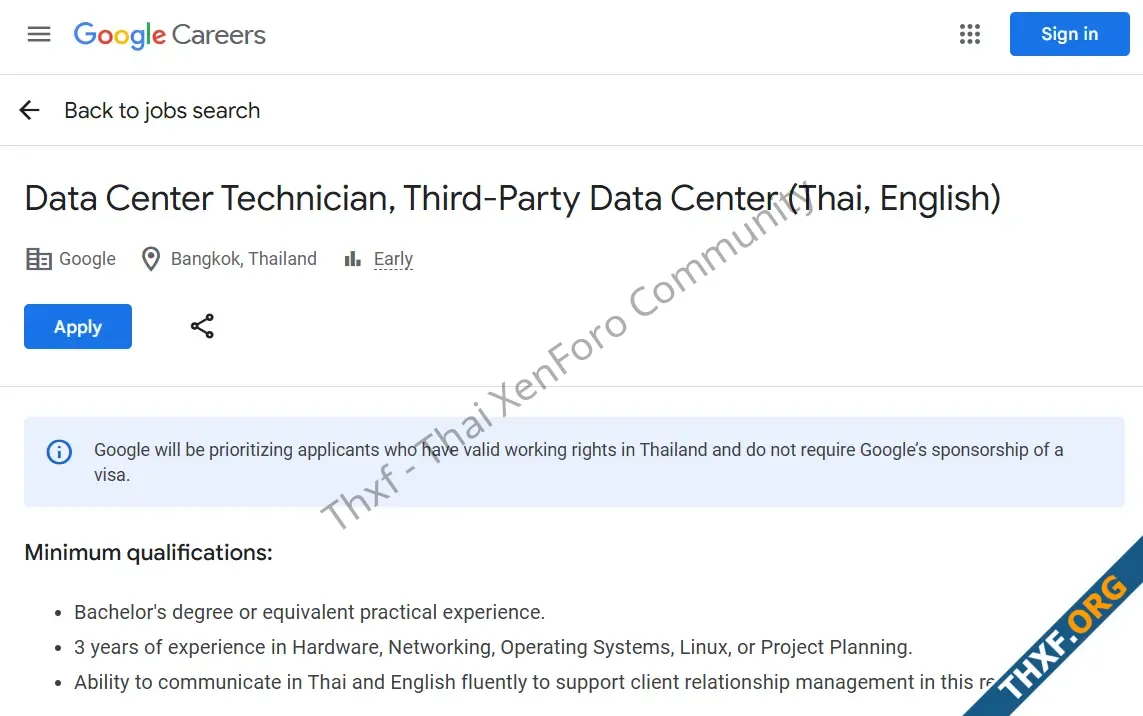Image resolution: width=1143 pixels, height=716 pixels.
Task: Click the info icon in notice banner
Action: [59, 452]
